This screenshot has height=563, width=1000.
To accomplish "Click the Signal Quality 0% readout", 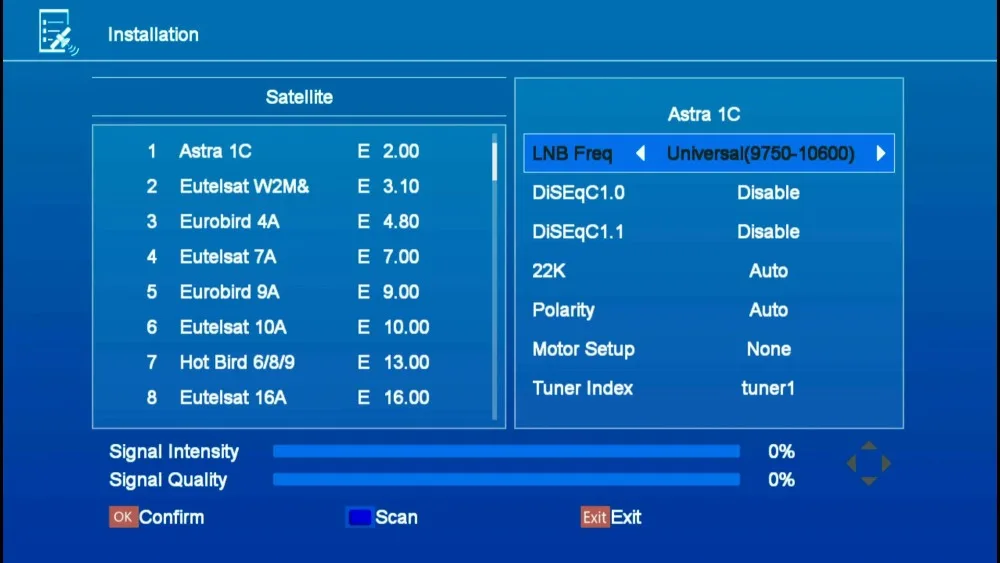I will (x=781, y=479).
